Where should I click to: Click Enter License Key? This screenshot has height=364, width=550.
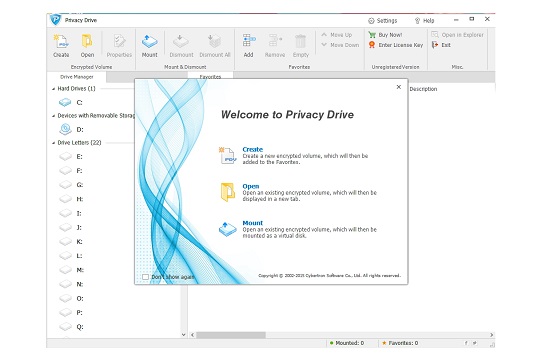396,45
